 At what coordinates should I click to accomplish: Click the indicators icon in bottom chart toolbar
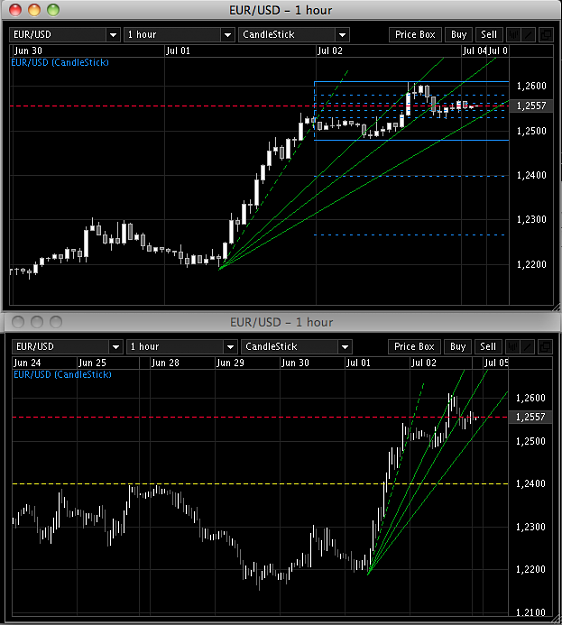pos(513,347)
